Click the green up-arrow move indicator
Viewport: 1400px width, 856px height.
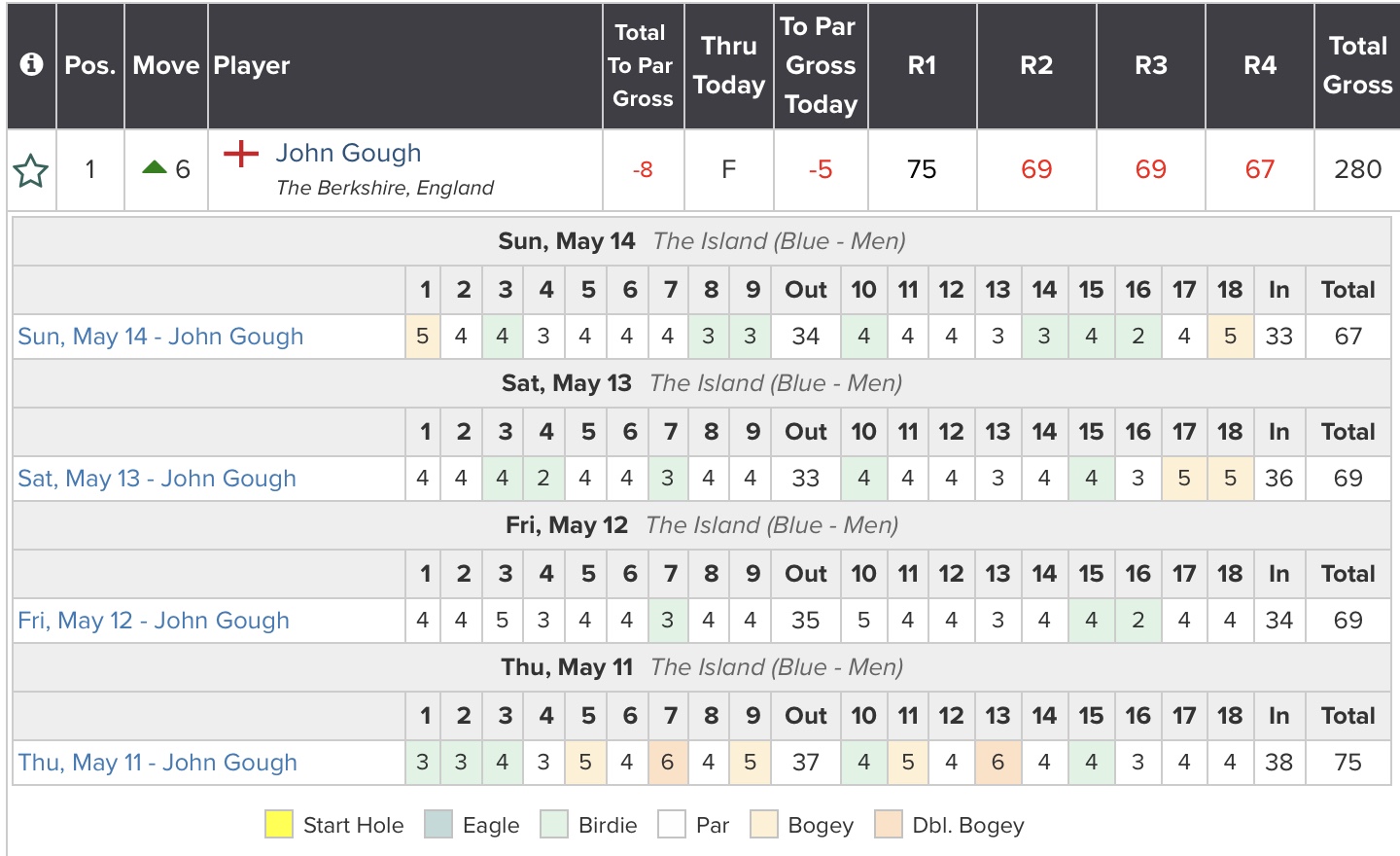155,168
